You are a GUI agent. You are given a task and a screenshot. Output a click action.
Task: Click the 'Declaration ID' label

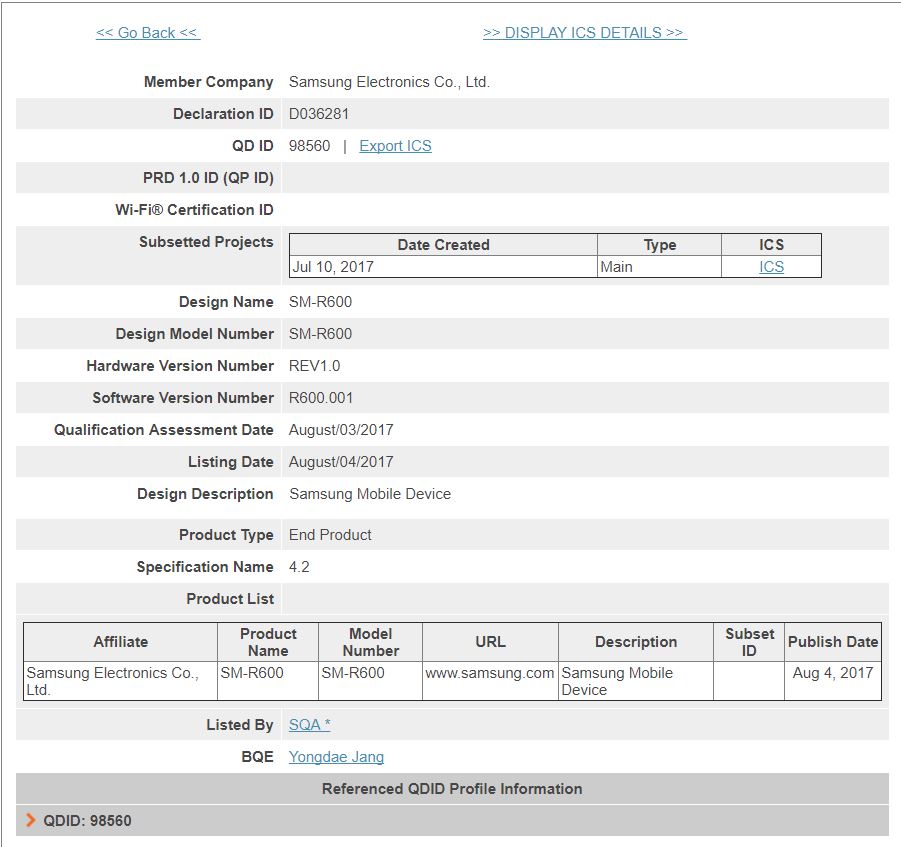point(224,114)
